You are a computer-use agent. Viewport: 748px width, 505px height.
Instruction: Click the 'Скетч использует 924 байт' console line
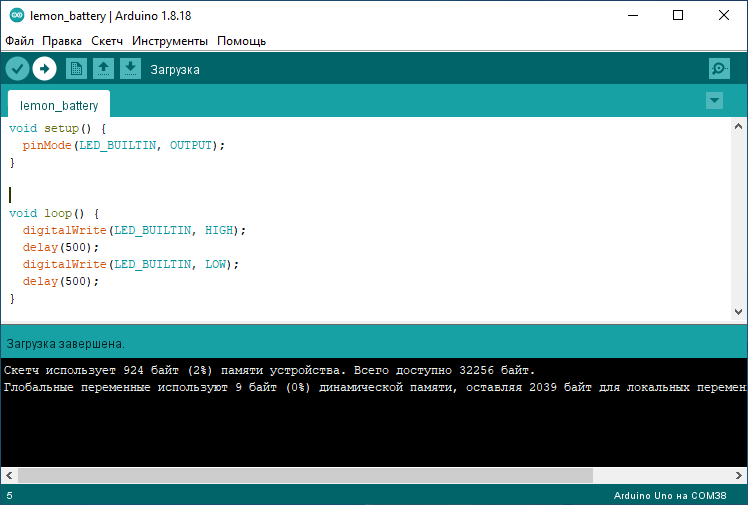click(270, 371)
